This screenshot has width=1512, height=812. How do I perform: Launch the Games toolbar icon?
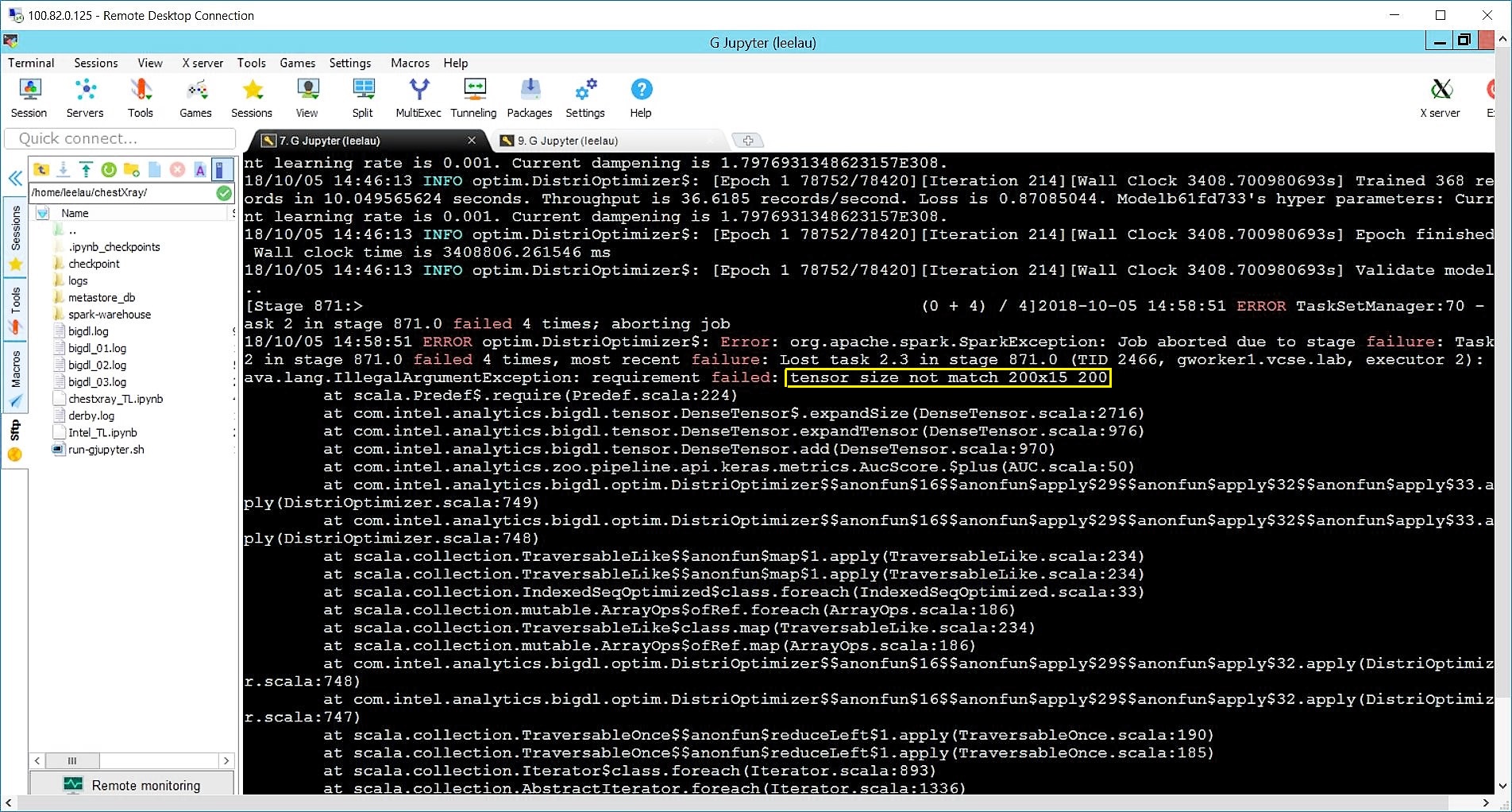pyautogui.click(x=196, y=99)
